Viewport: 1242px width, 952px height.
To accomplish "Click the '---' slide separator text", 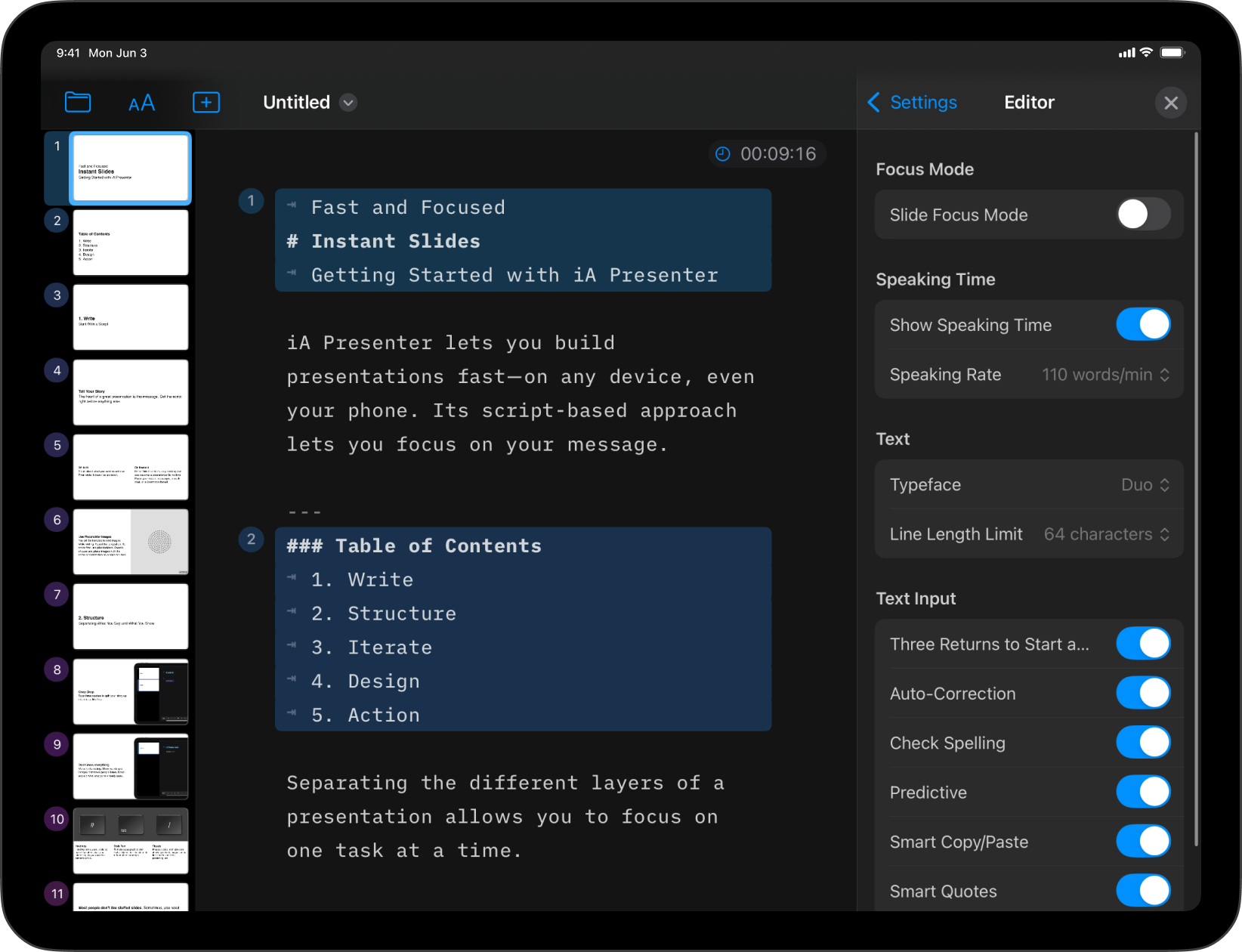I will pos(304,512).
